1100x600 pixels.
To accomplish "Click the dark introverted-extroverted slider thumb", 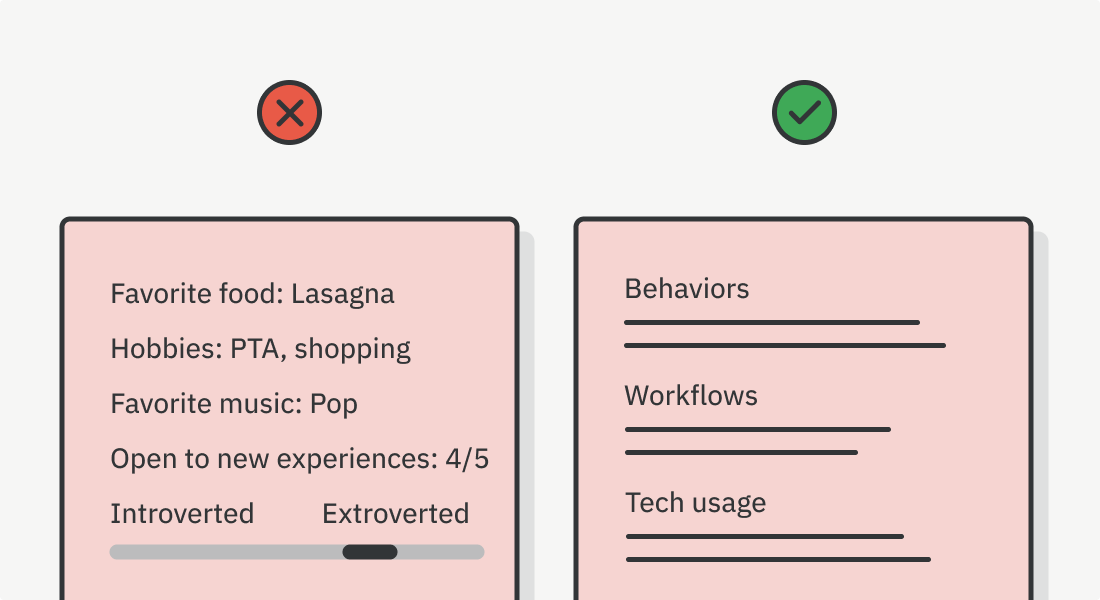I will (370, 552).
